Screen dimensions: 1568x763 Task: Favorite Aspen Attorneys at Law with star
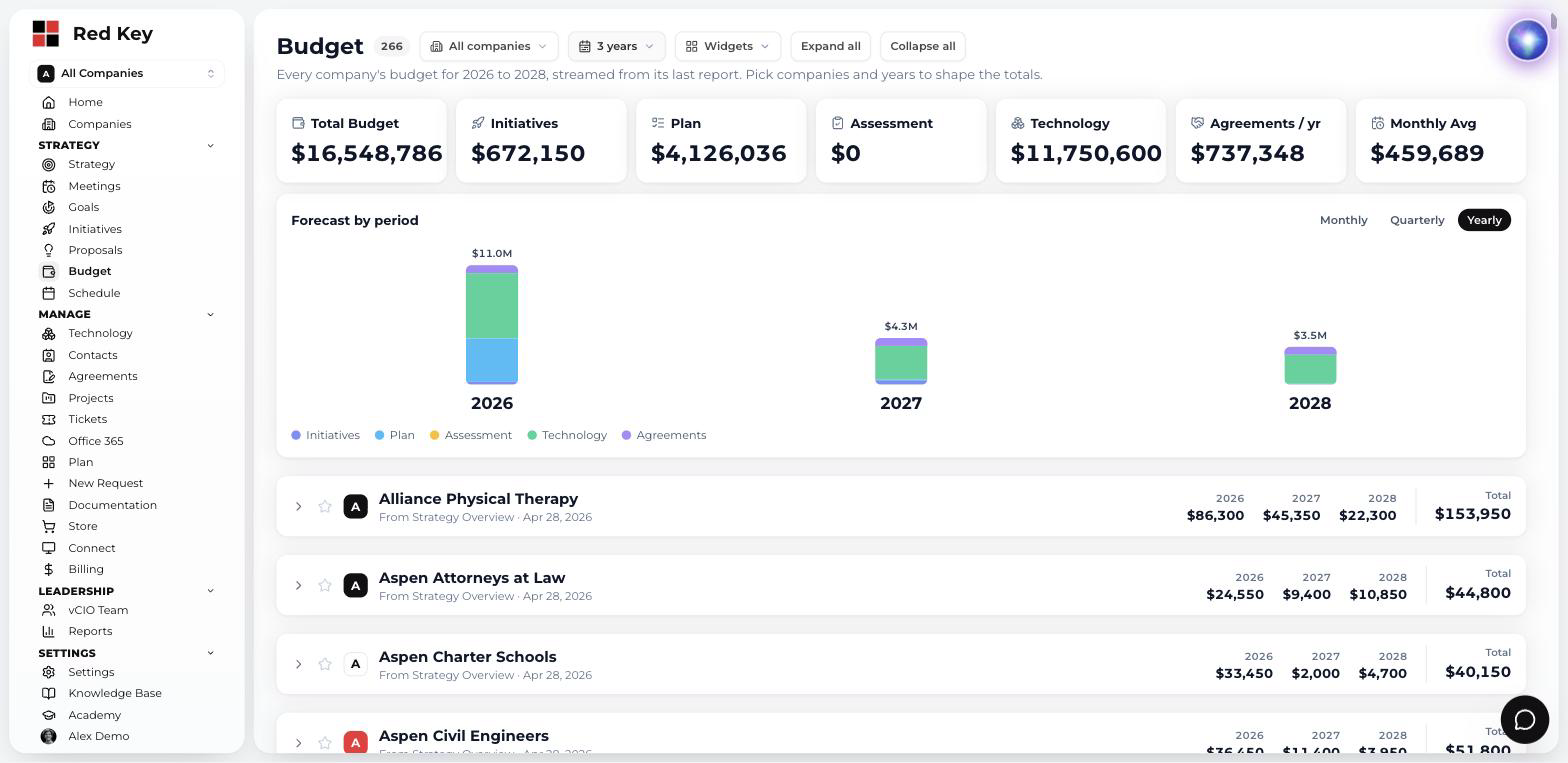tap(325, 585)
